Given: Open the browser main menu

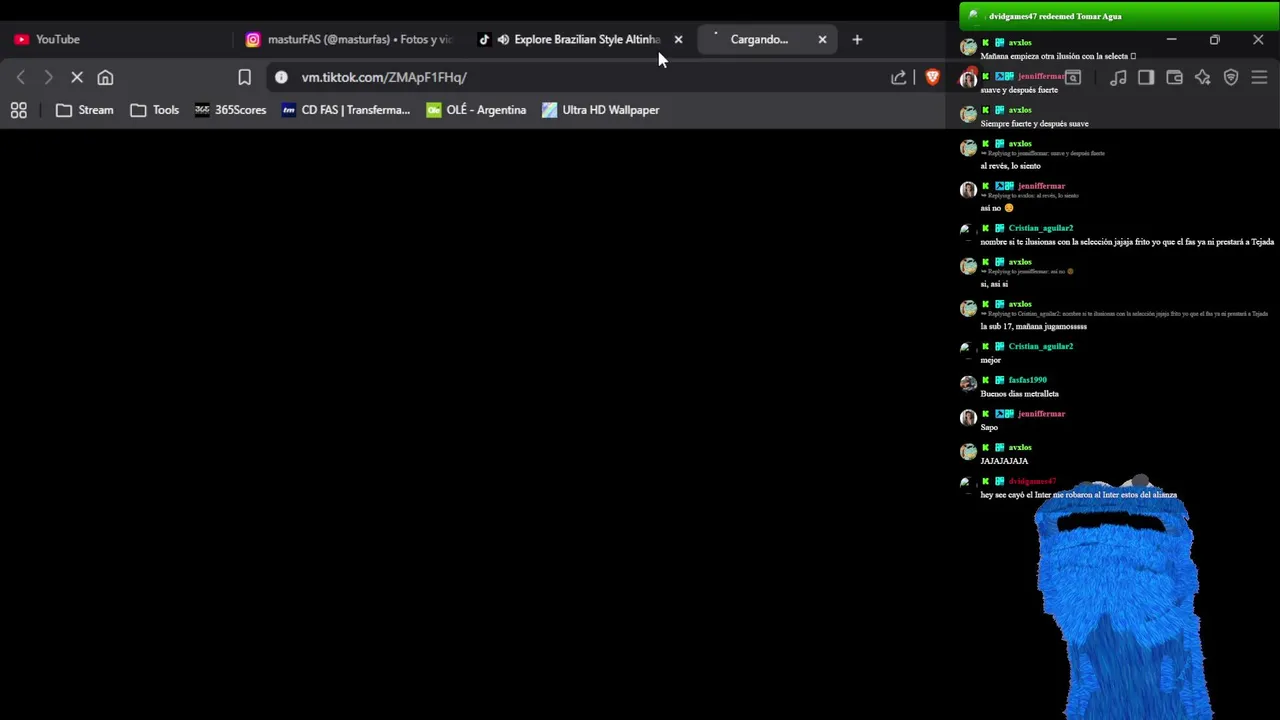Looking at the screenshot, I should (1259, 77).
